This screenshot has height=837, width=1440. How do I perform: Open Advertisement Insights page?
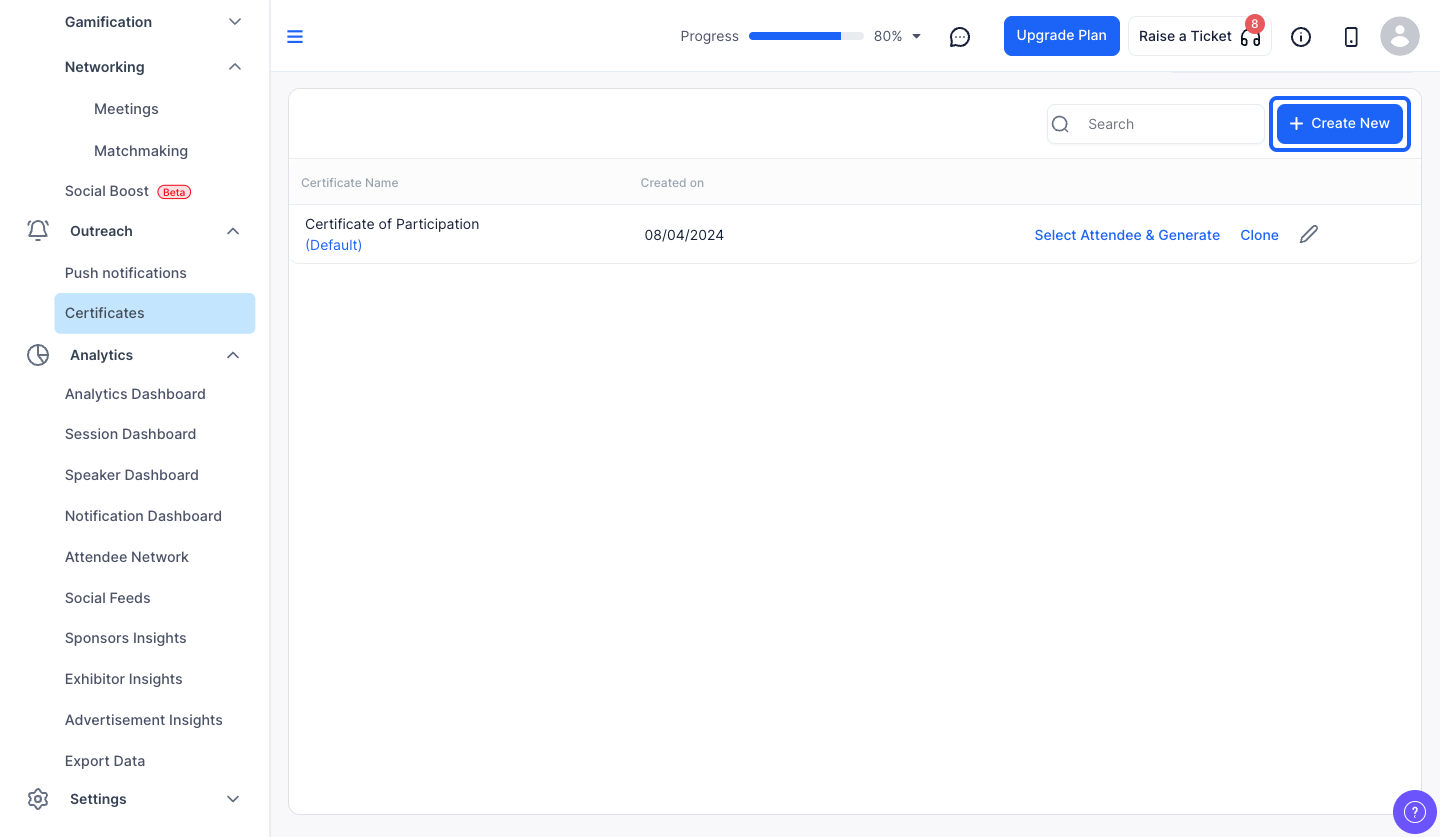(144, 720)
